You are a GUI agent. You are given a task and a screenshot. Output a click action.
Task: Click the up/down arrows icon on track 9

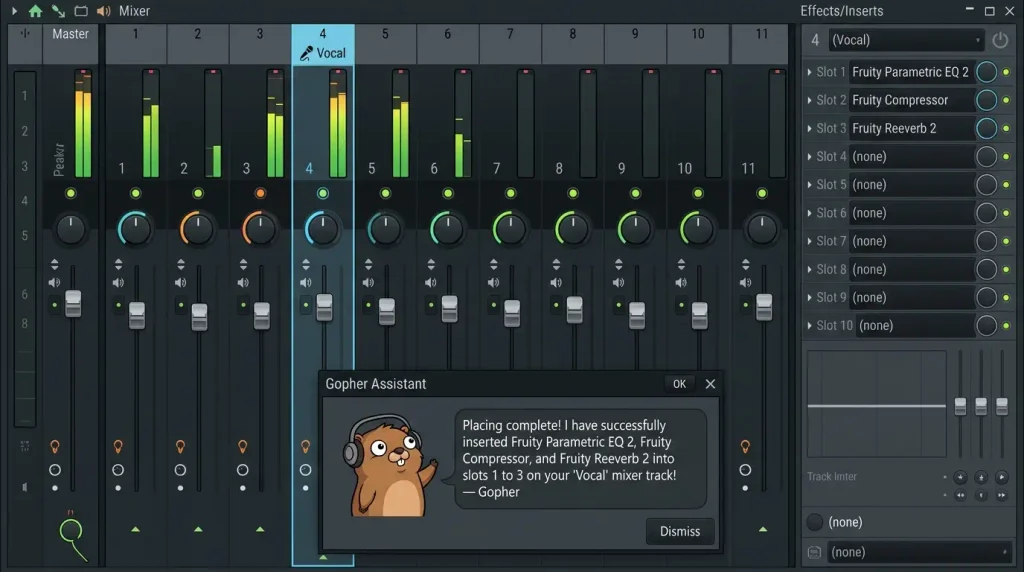618,264
